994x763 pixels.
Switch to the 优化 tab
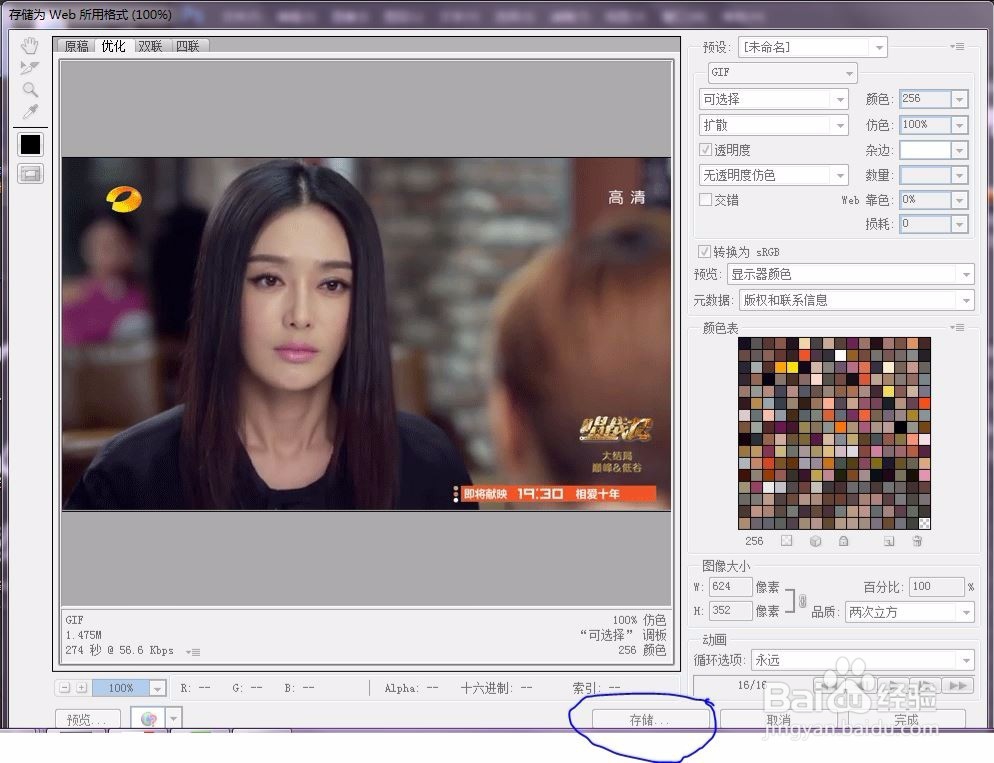(x=113, y=46)
